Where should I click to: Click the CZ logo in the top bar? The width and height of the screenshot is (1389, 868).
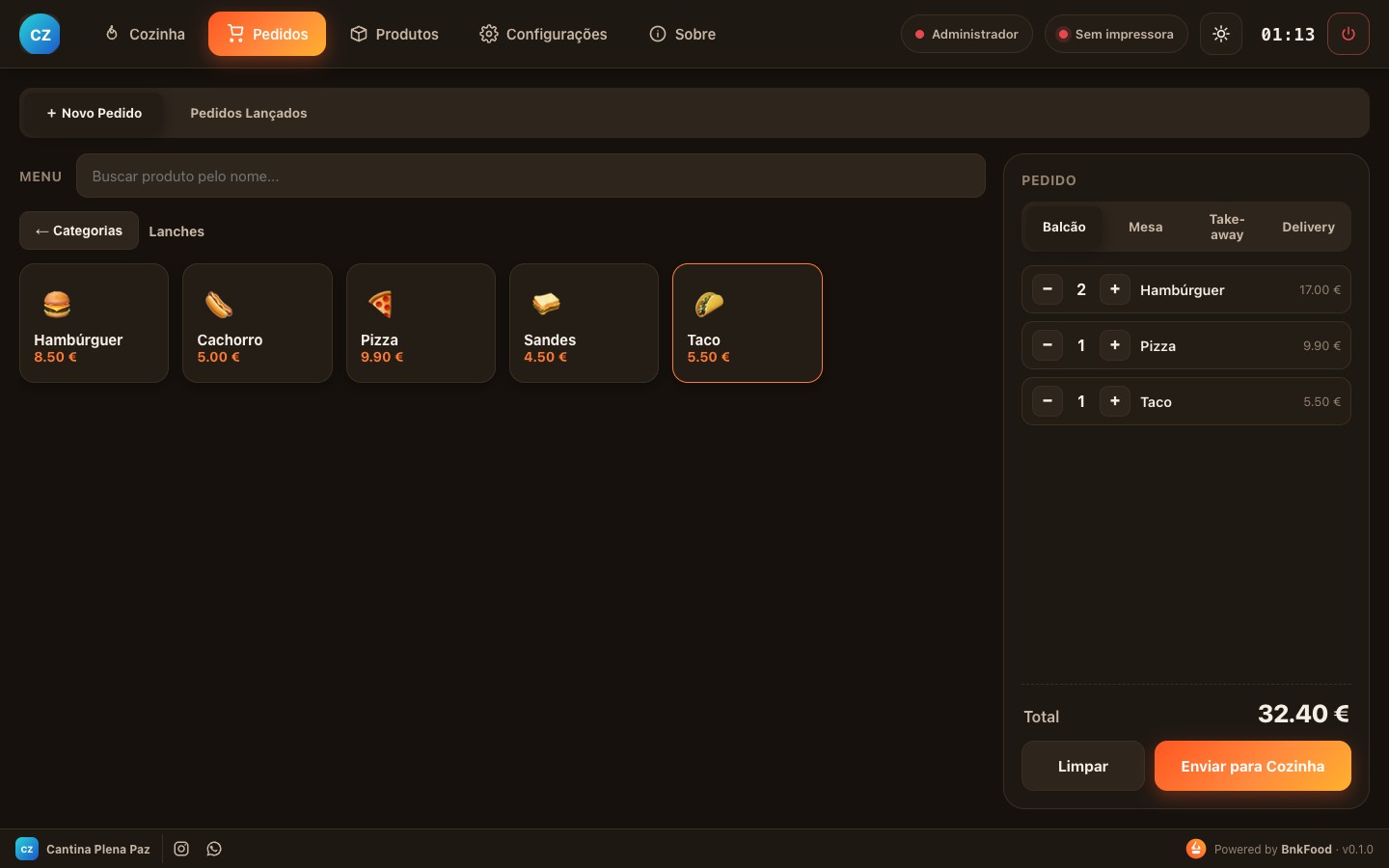[x=40, y=34]
